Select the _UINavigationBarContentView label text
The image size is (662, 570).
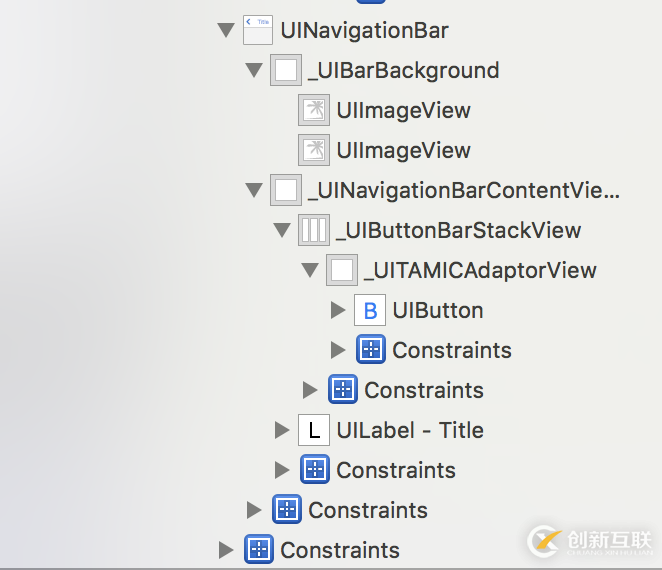464,190
